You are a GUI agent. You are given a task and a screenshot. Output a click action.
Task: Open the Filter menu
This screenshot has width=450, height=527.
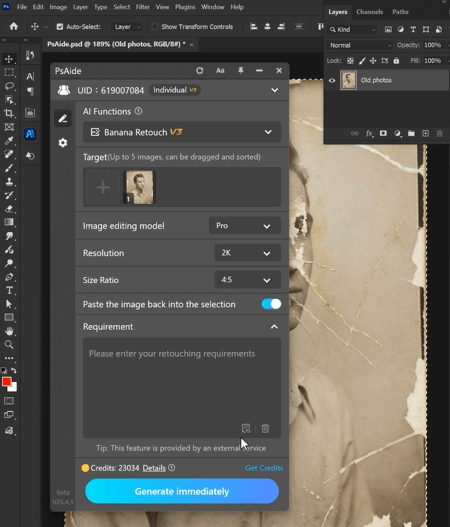[142, 7]
